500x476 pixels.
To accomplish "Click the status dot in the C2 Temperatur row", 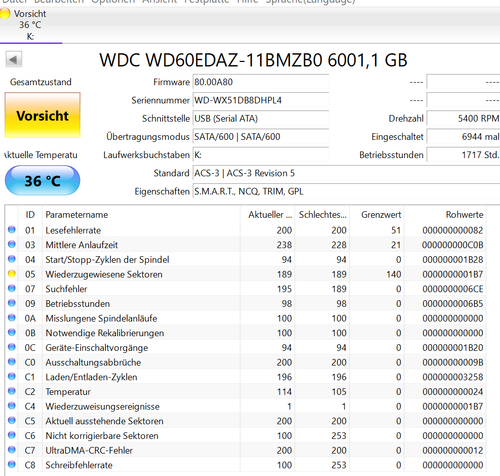I will [12, 391].
